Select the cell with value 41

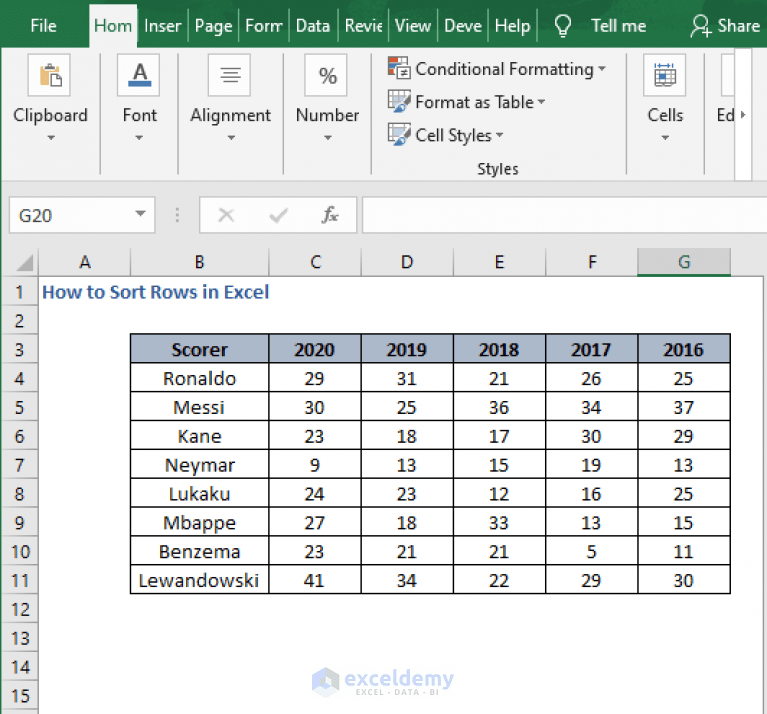pyautogui.click(x=315, y=580)
